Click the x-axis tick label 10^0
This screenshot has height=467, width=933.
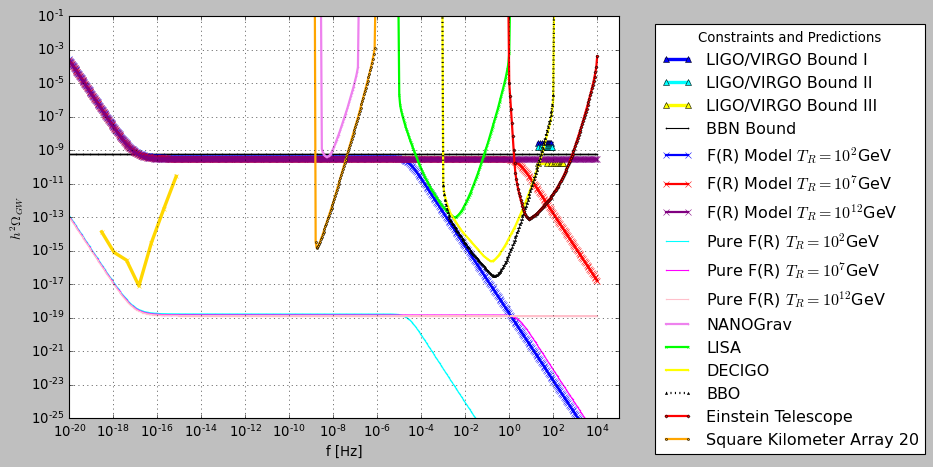click(x=510, y=430)
